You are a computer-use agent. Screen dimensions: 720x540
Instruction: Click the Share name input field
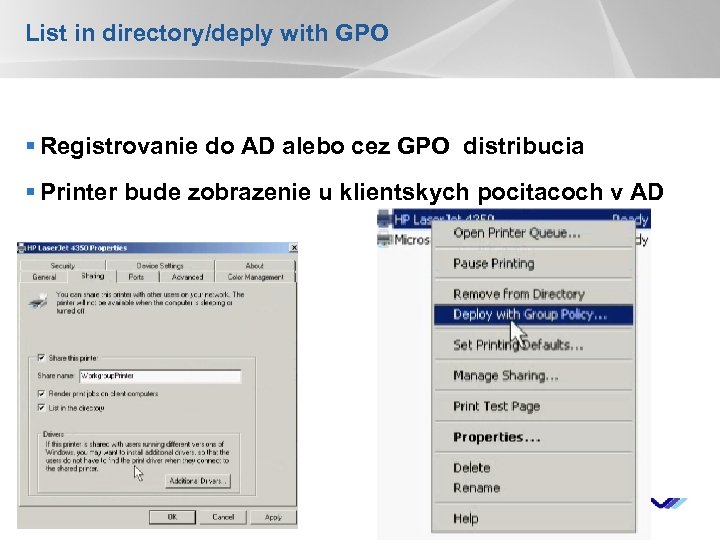pos(160,376)
